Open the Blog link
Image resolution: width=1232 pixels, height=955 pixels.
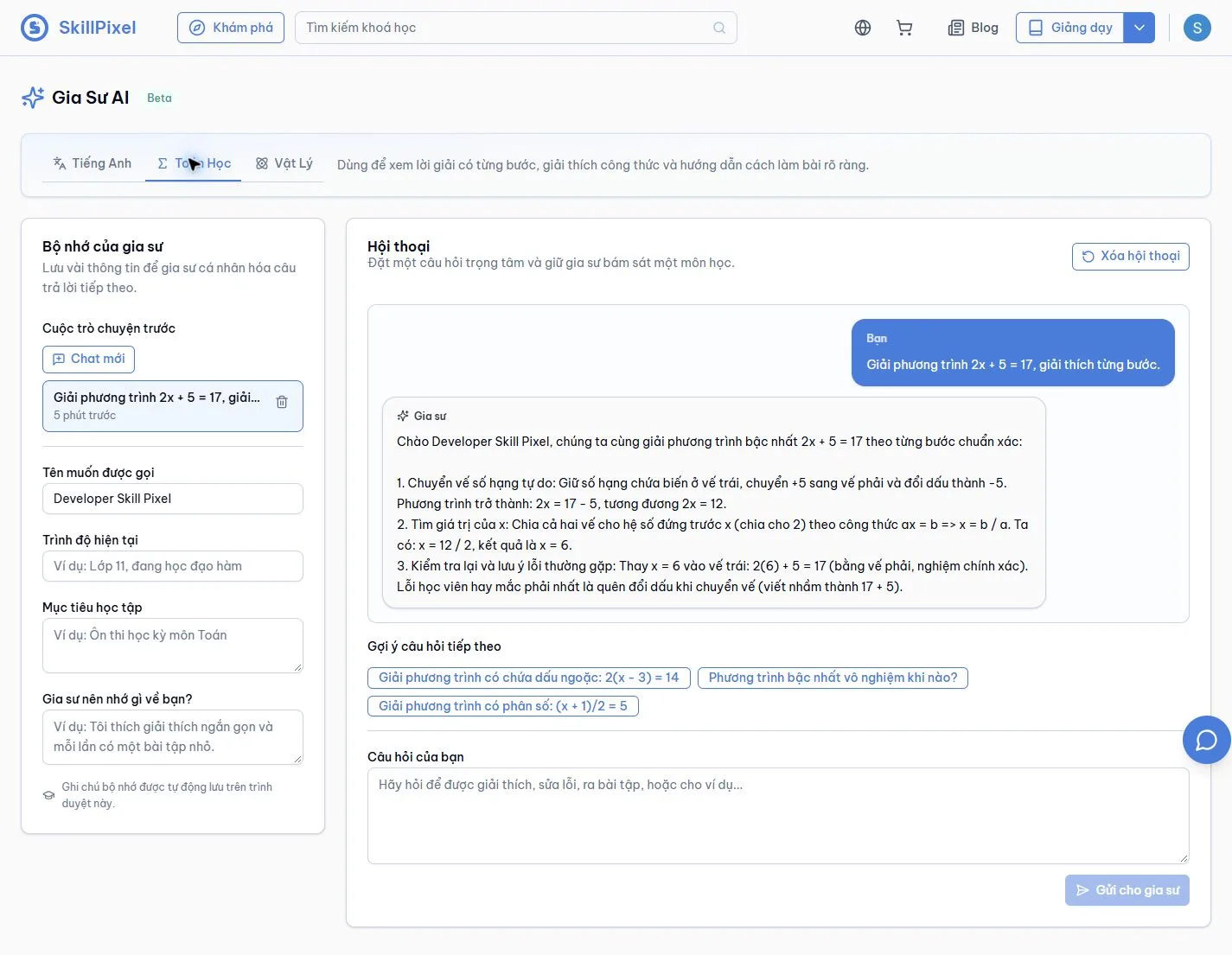(x=973, y=28)
